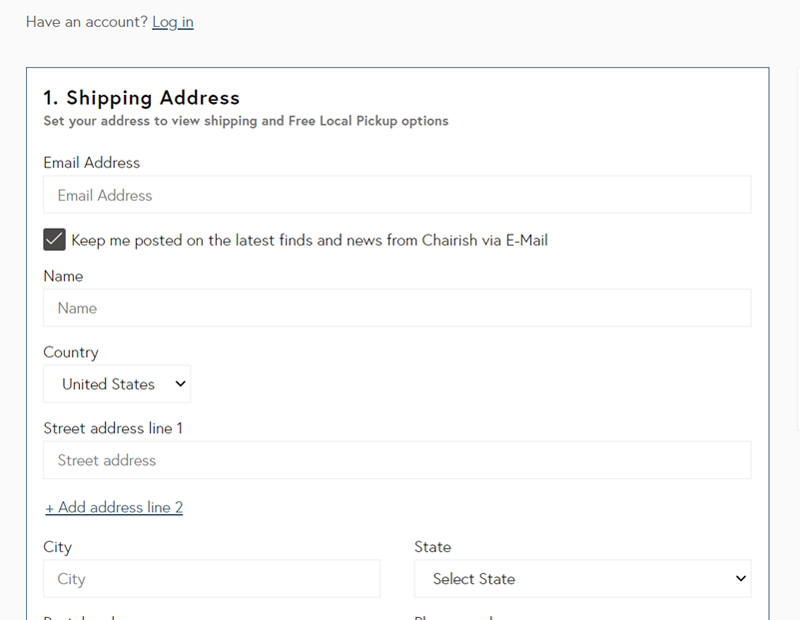Image resolution: width=800 pixels, height=620 pixels.
Task: Click the 1. Shipping Address heading
Action: (141, 98)
